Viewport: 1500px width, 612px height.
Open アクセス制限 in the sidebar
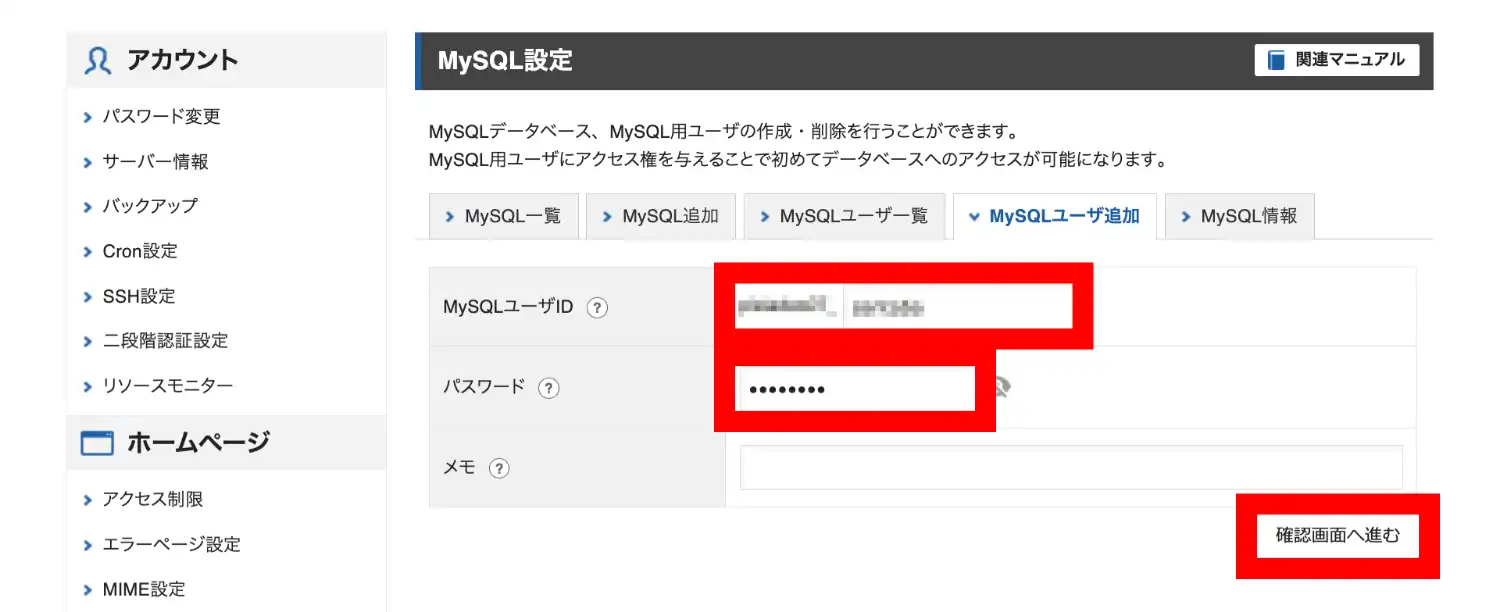tap(153, 499)
